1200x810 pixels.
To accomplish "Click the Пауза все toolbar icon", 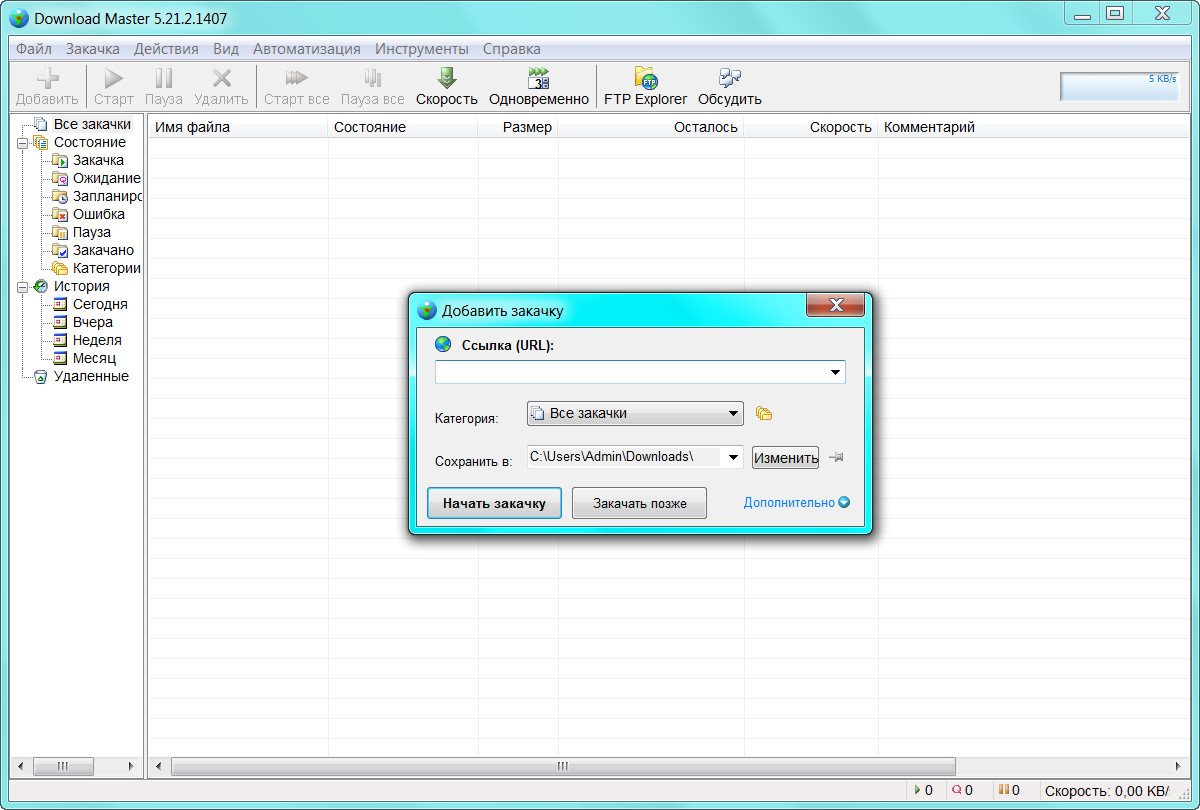I will tap(373, 78).
